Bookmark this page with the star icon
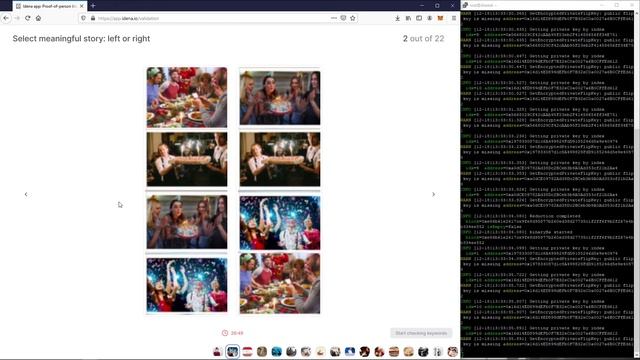Screen dimensions: 640x360 [353, 18]
